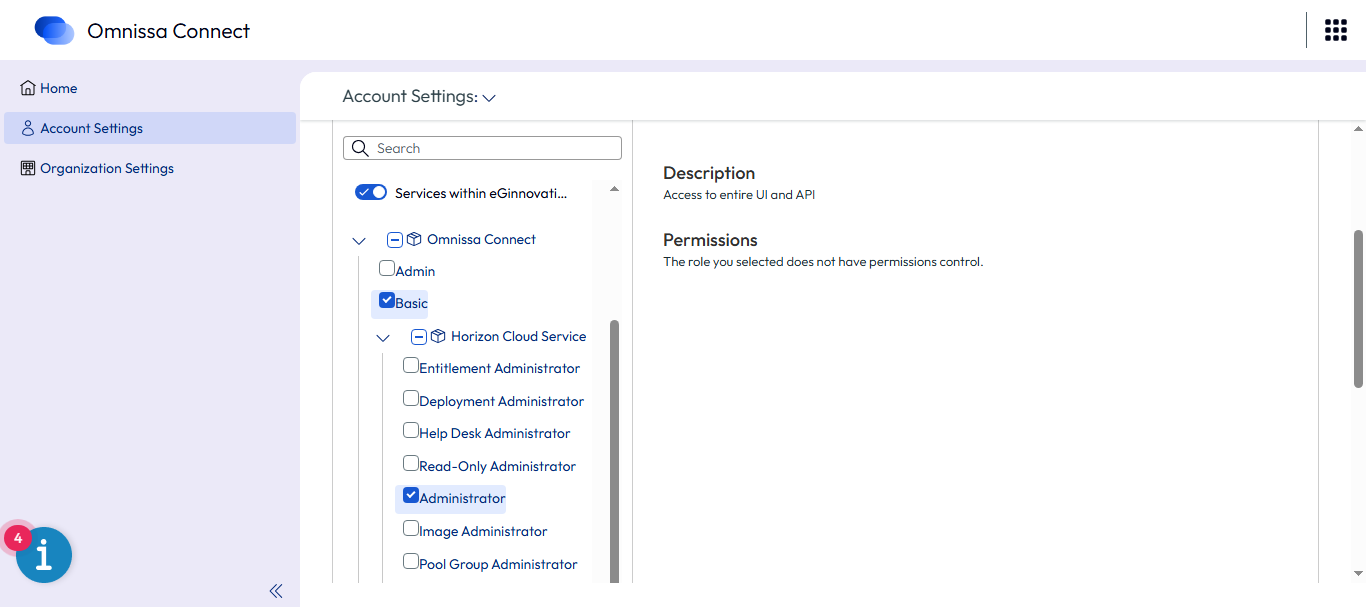Enable the Help Desk Administrator checkbox
This screenshot has width=1366, height=607.
[411, 430]
